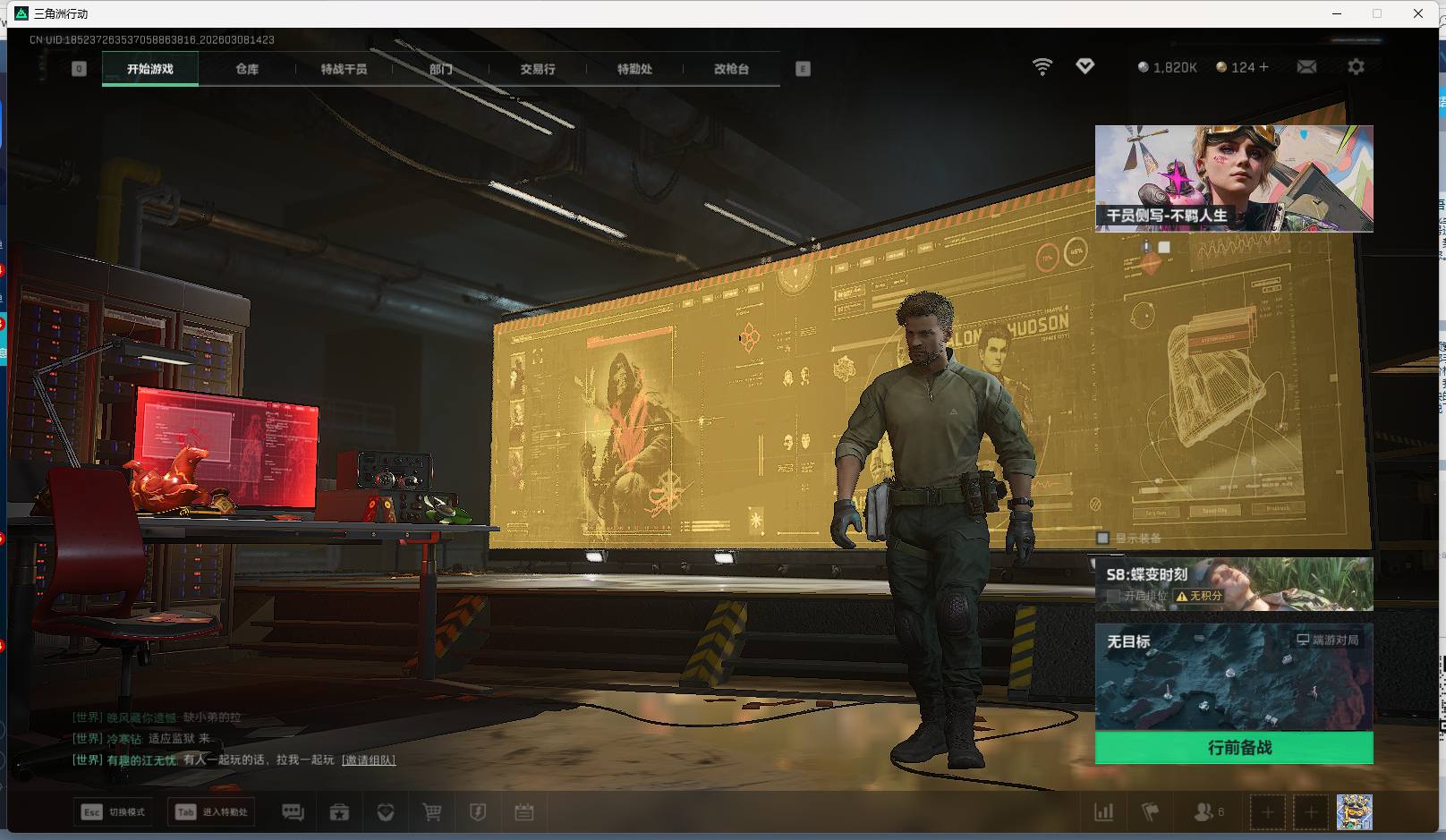Click the 邀请组队 link in chat

[x=369, y=760]
